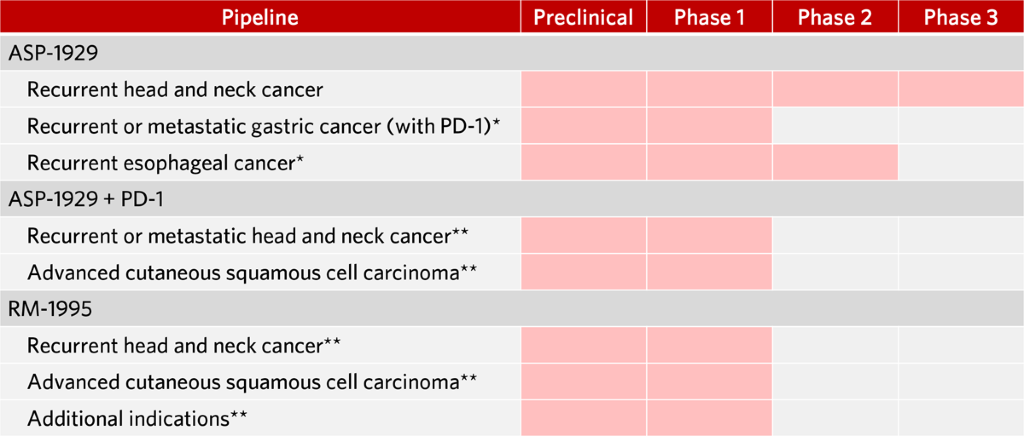Click the Additional indications row label
The image size is (1024, 436).
[x=137, y=417]
